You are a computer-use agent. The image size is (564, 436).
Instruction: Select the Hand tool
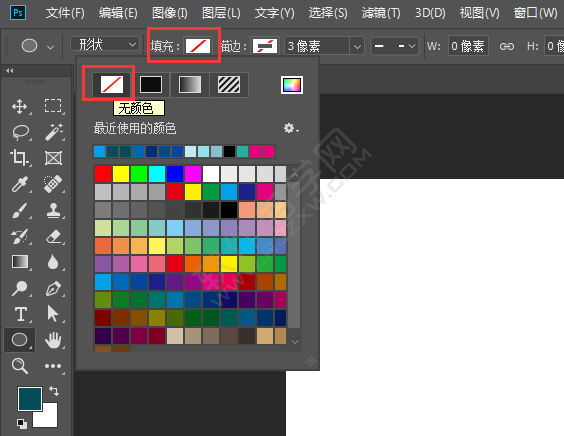[x=53, y=340]
